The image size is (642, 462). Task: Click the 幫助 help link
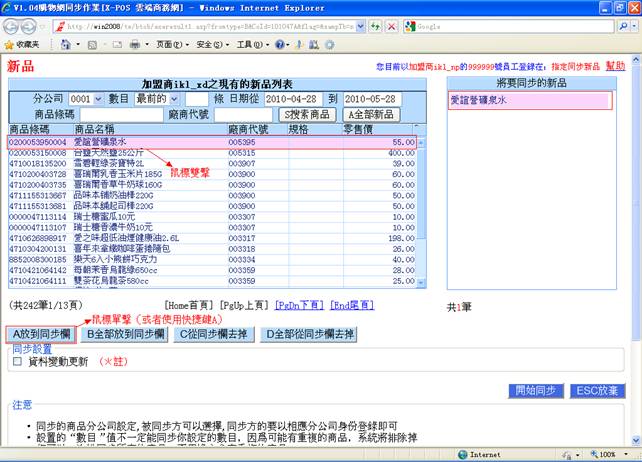615,65
